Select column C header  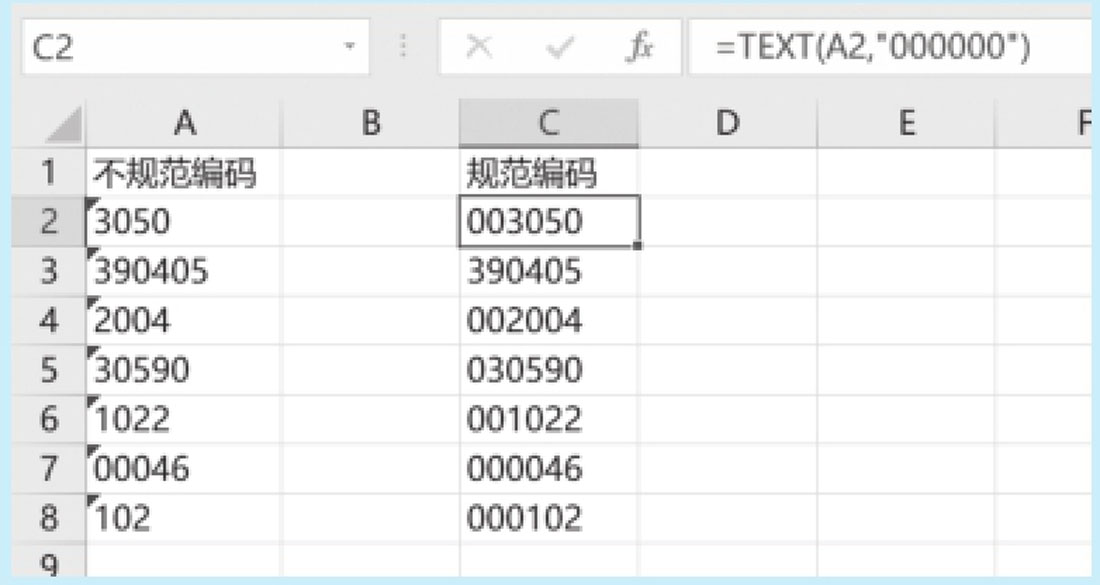point(548,123)
